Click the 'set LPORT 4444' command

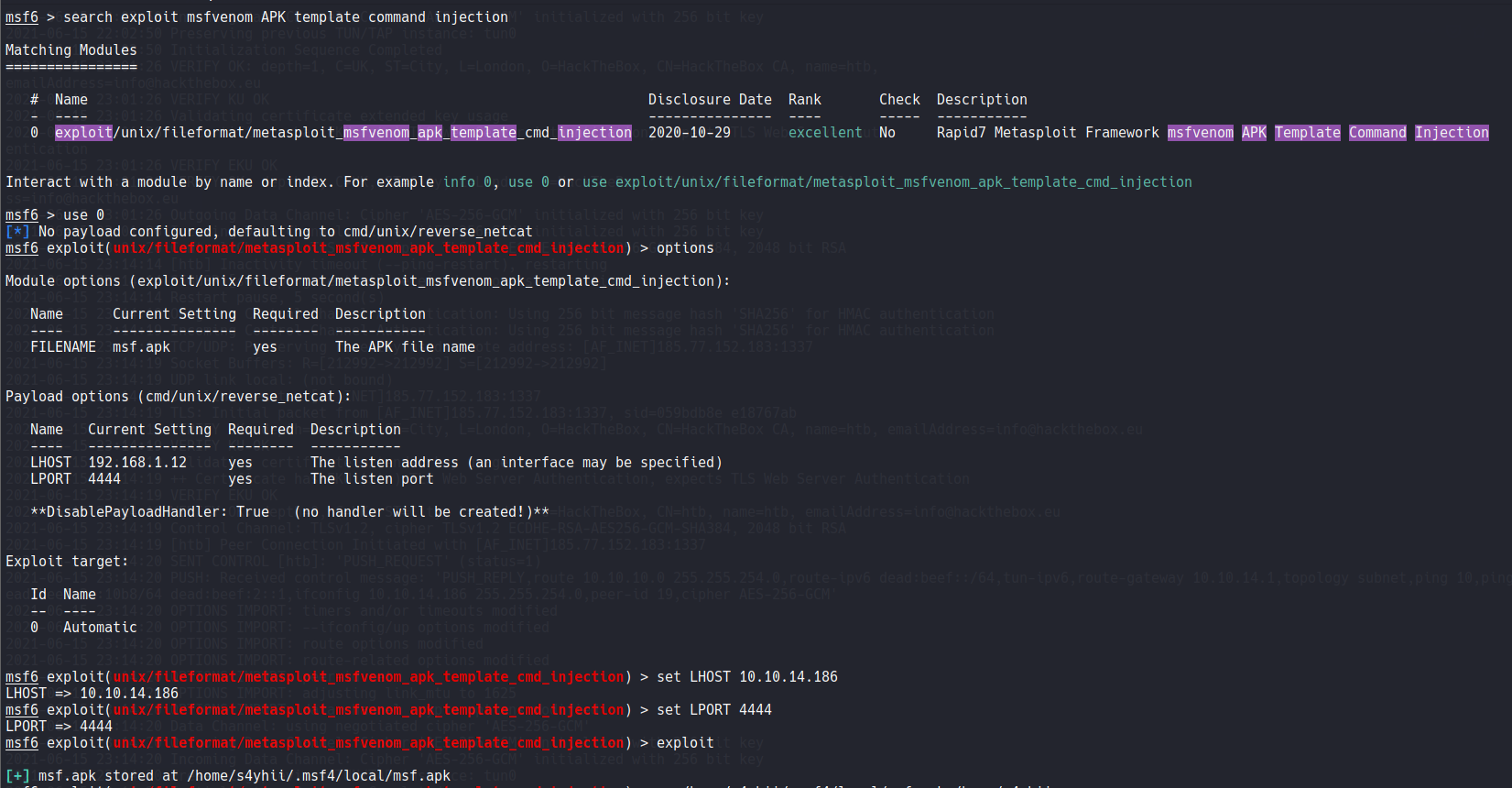pyautogui.click(x=714, y=710)
